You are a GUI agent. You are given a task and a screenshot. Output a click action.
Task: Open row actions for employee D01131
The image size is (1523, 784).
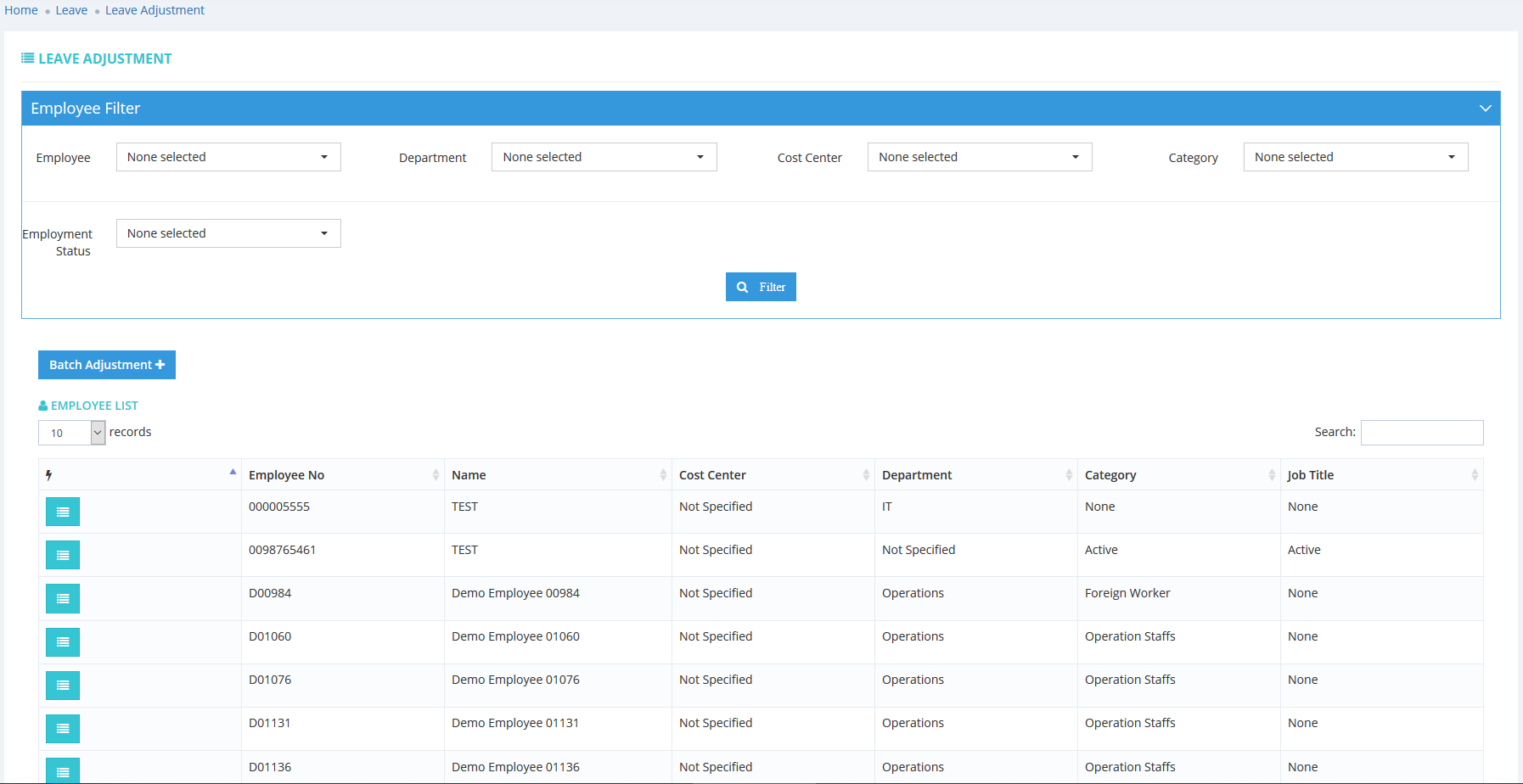63,728
